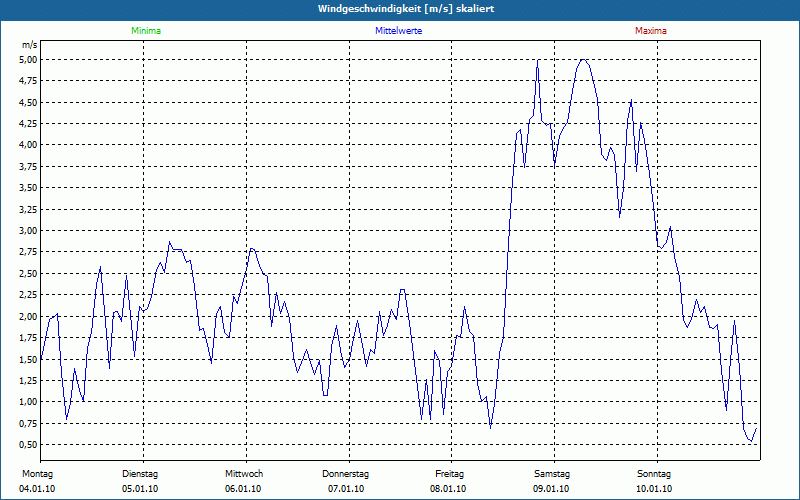This screenshot has width=800, height=500.
Task: Click the 1,25 y-axis value
Action: pyautogui.click(x=29, y=381)
